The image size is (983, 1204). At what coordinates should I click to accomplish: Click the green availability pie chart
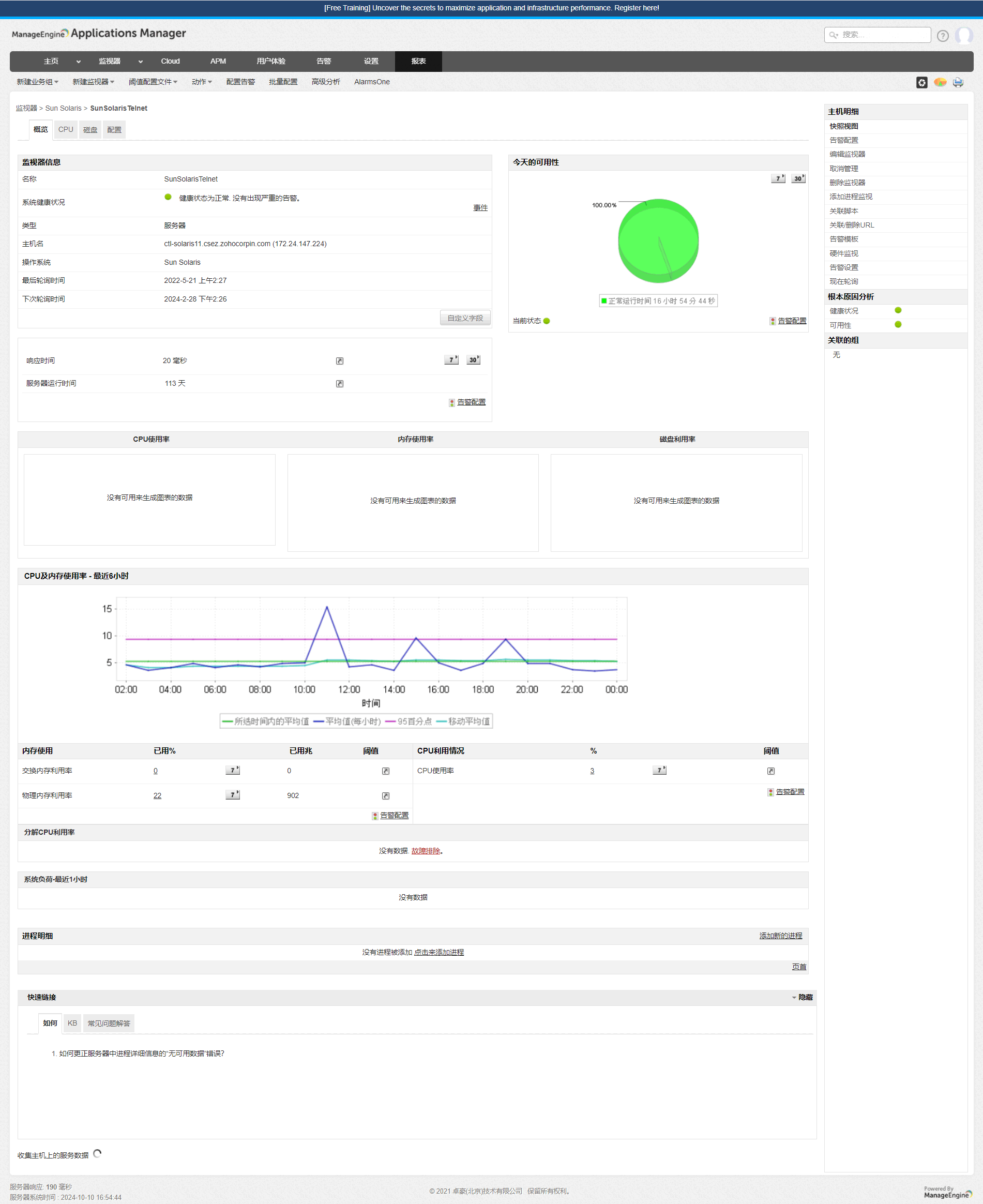(x=658, y=240)
